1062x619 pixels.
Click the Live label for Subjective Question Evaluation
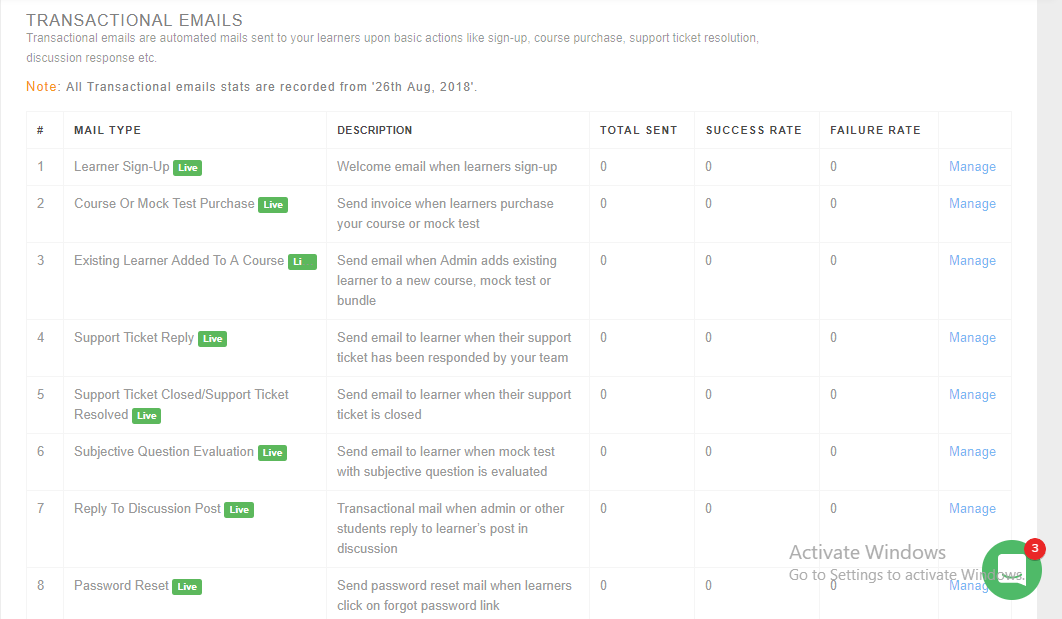272,452
